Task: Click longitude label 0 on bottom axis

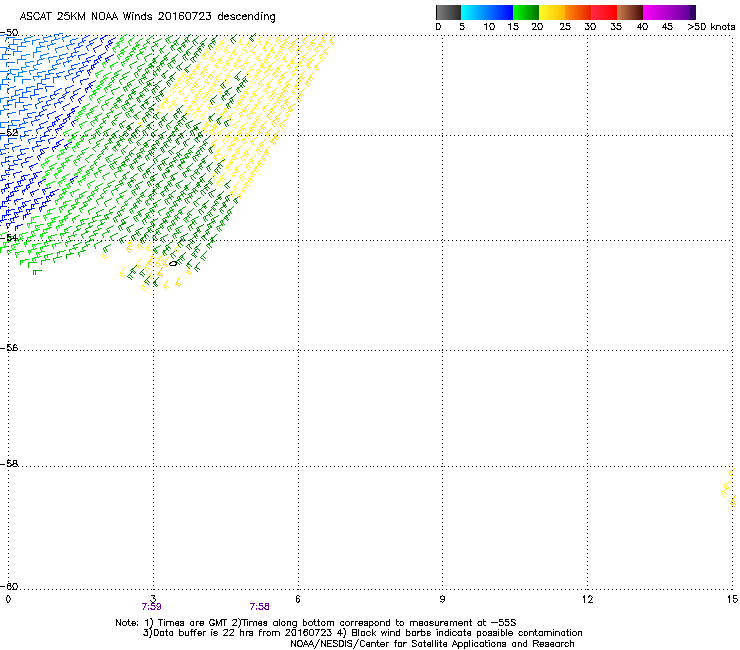Action: (8, 599)
